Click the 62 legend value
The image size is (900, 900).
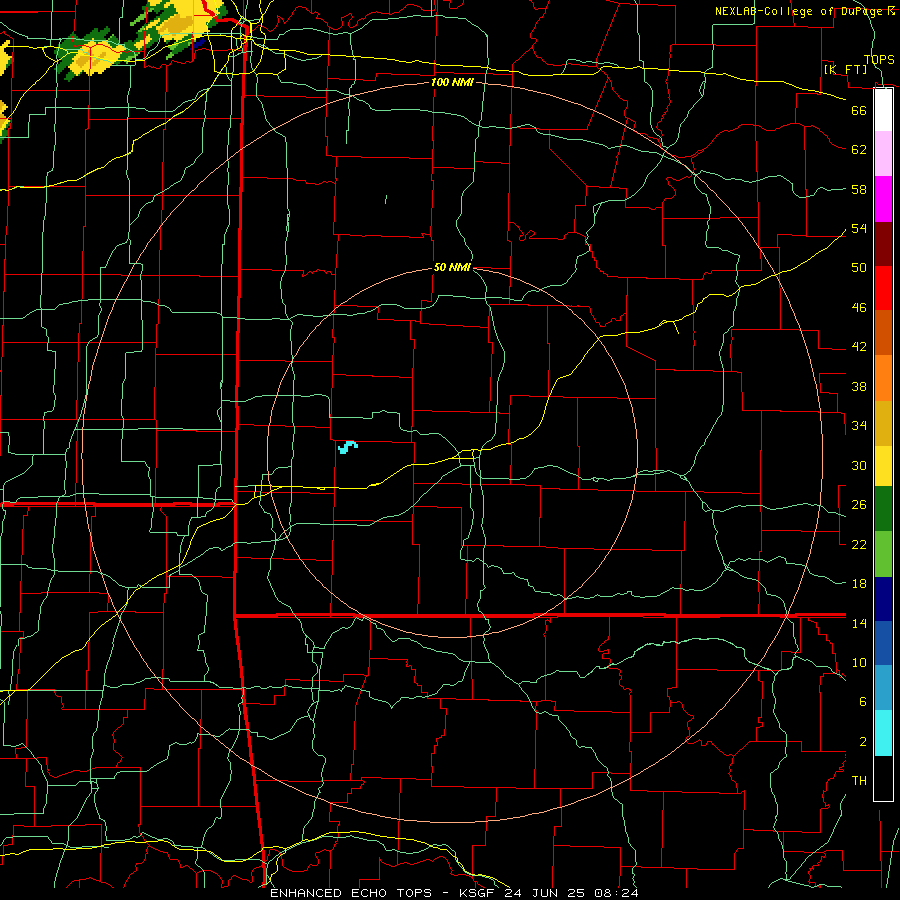pos(859,150)
